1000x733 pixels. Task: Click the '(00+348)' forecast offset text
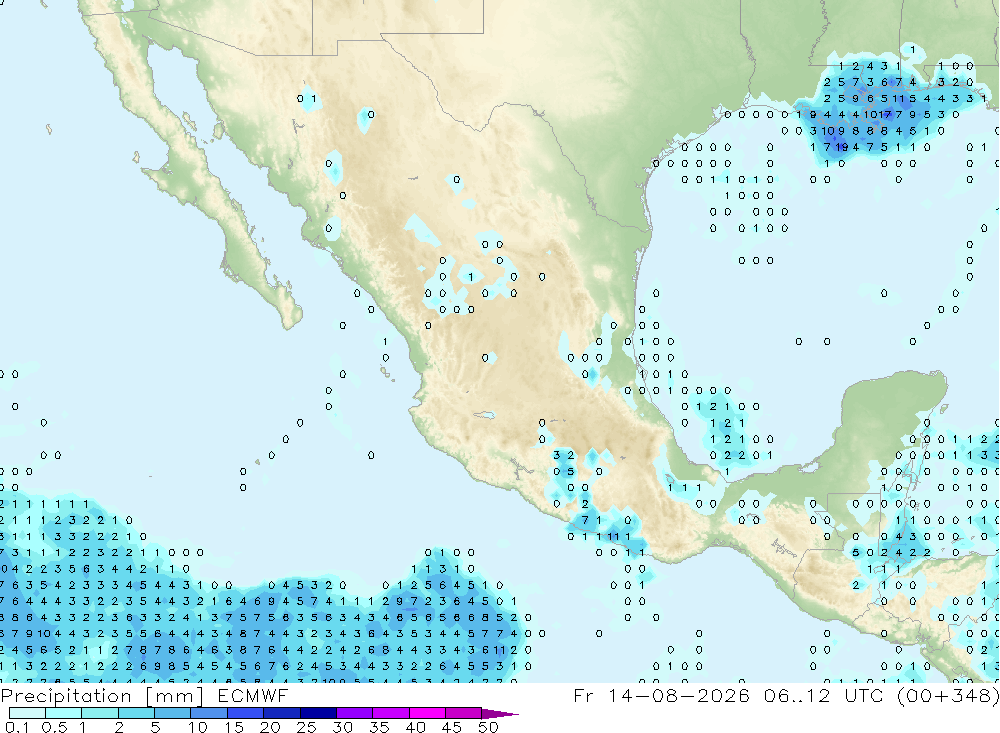(948, 695)
